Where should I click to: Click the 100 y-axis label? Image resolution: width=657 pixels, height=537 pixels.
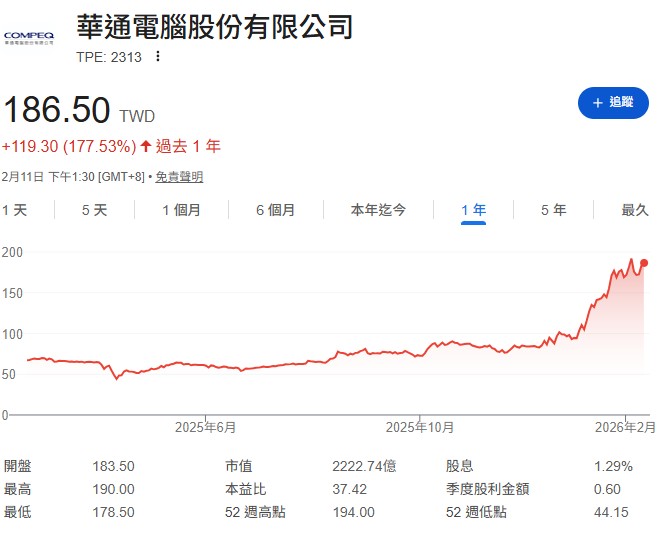click(12, 334)
